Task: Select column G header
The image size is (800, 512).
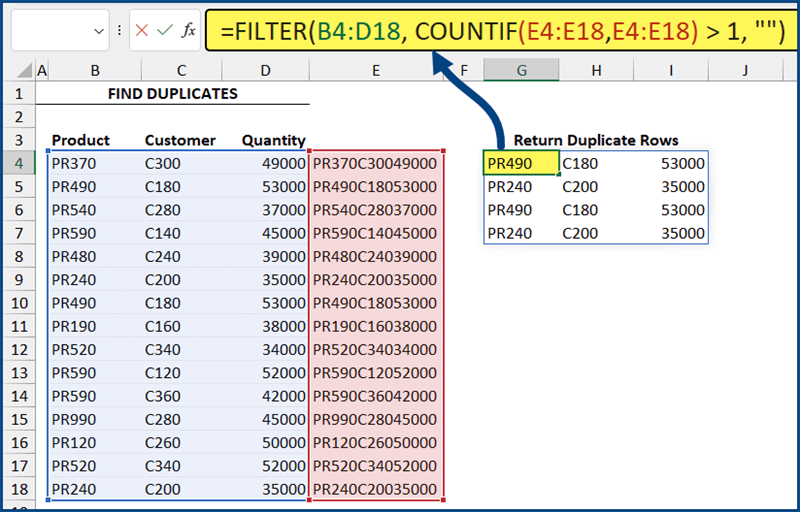Action: point(522,70)
